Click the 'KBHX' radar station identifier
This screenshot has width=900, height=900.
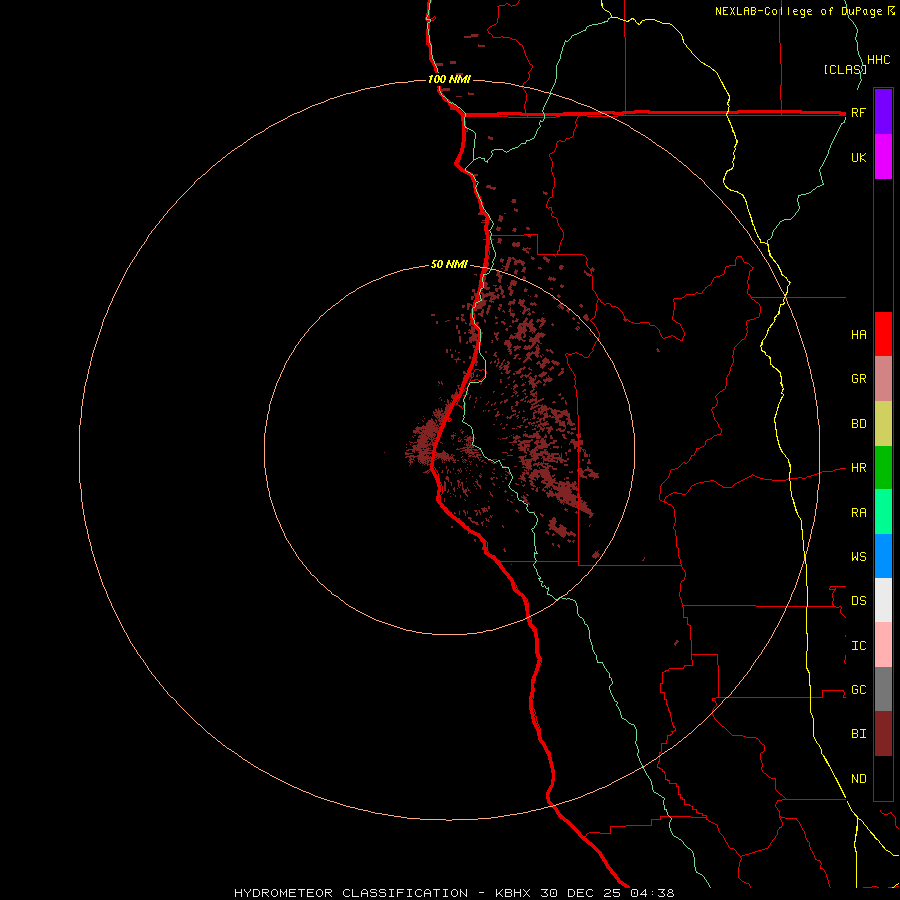pyautogui.click(x=514, y=893)
